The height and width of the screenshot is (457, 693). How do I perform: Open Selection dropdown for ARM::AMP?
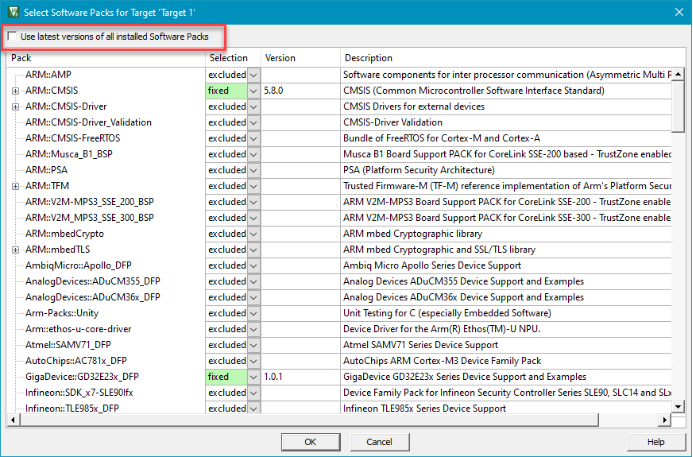coord(253,75)
